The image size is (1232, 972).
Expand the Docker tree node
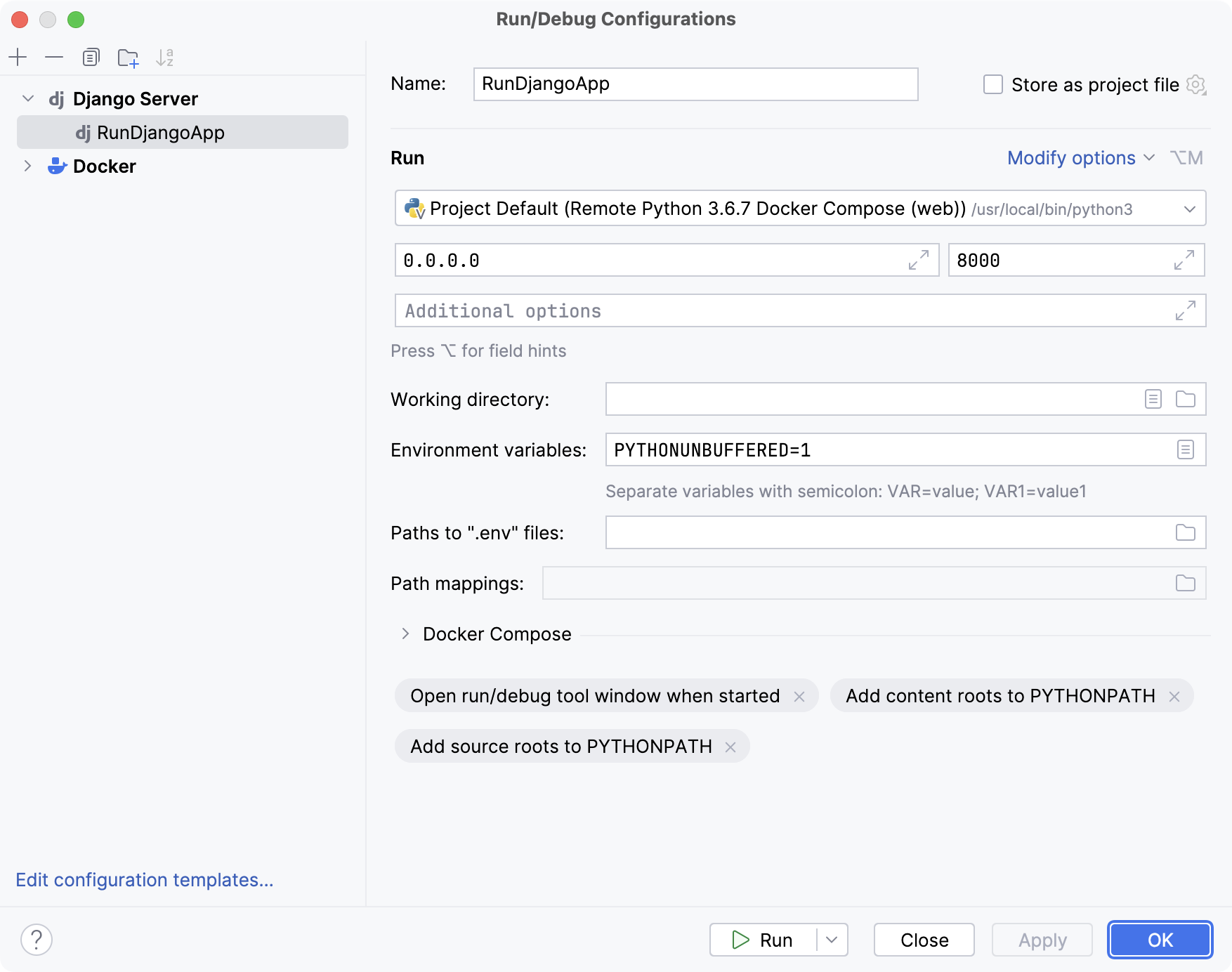pyautogui.click(x=28, y=166)
